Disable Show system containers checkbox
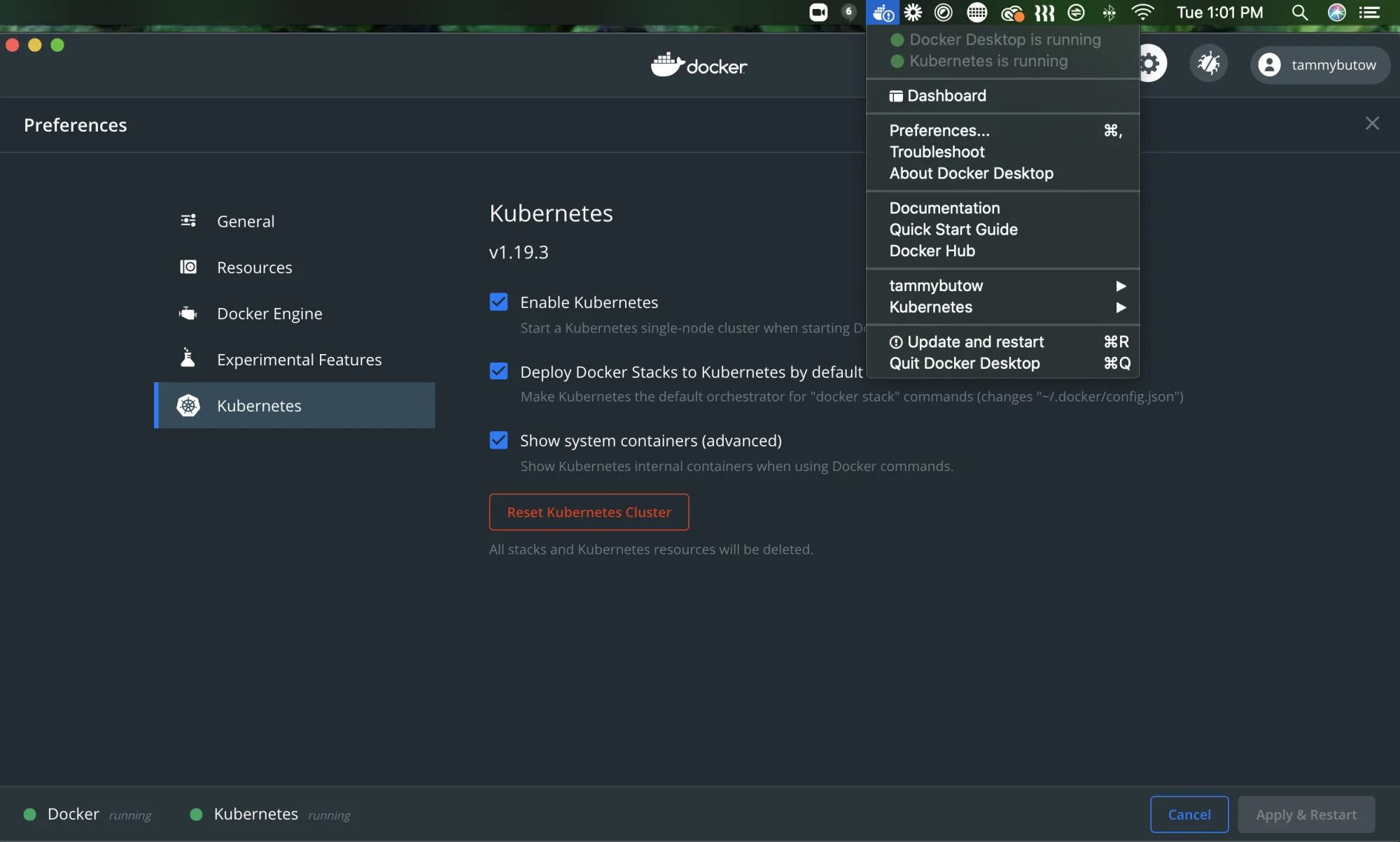This screenshot has height=842, width=1400. 498,440
